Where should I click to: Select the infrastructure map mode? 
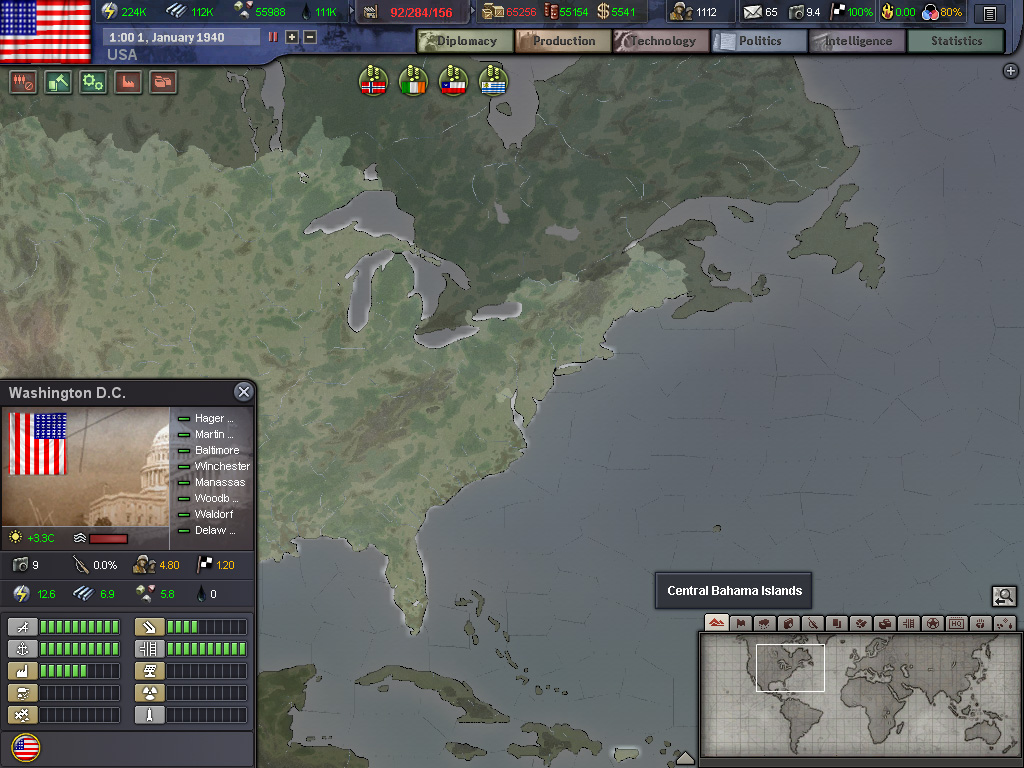908,623
